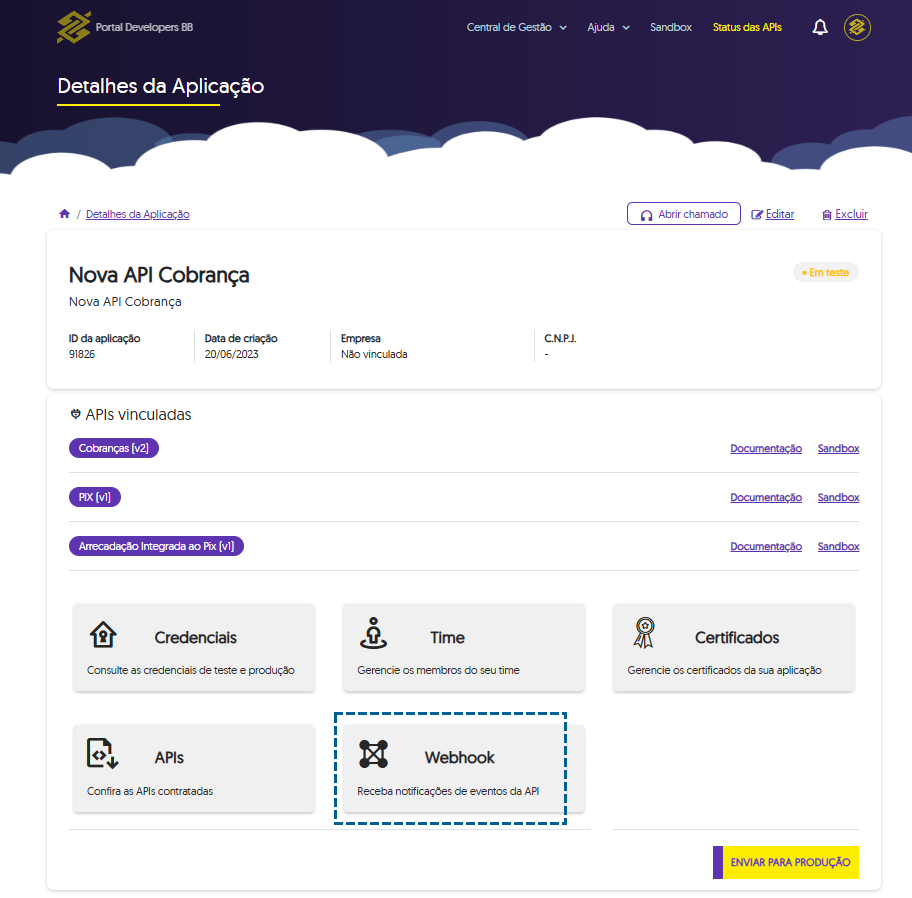The width and height of the screenshot is (912, 898).
Task: Expand the Ajuda dropdown menu
Action: [x=608, y=27]
